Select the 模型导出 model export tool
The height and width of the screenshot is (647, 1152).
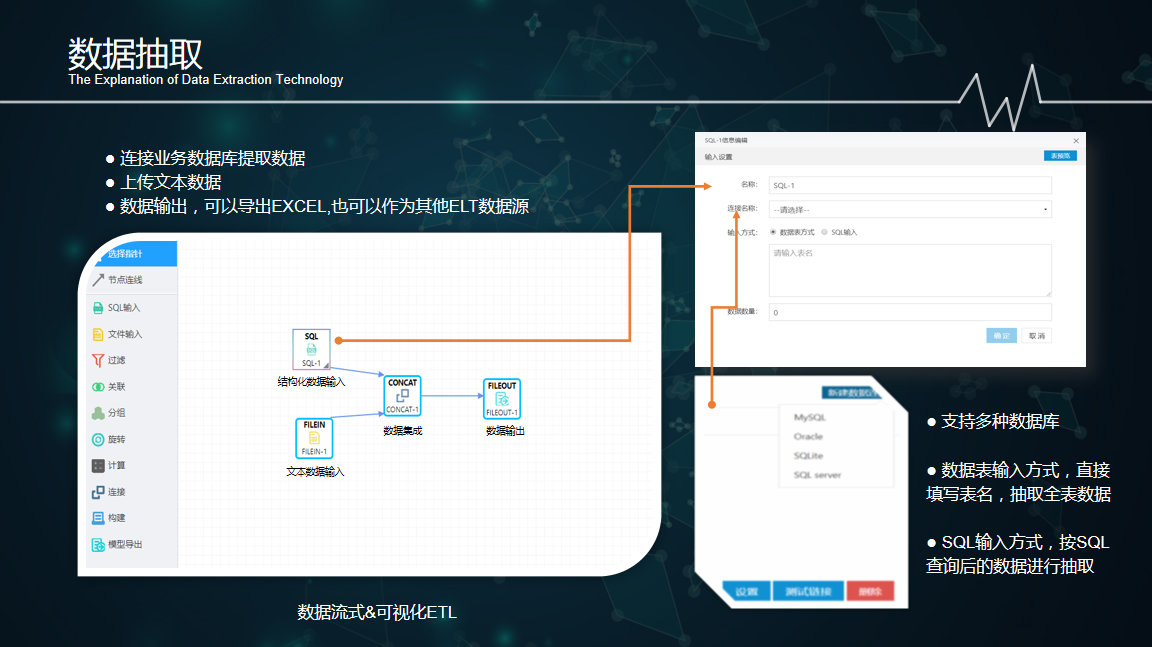(98, 545)
